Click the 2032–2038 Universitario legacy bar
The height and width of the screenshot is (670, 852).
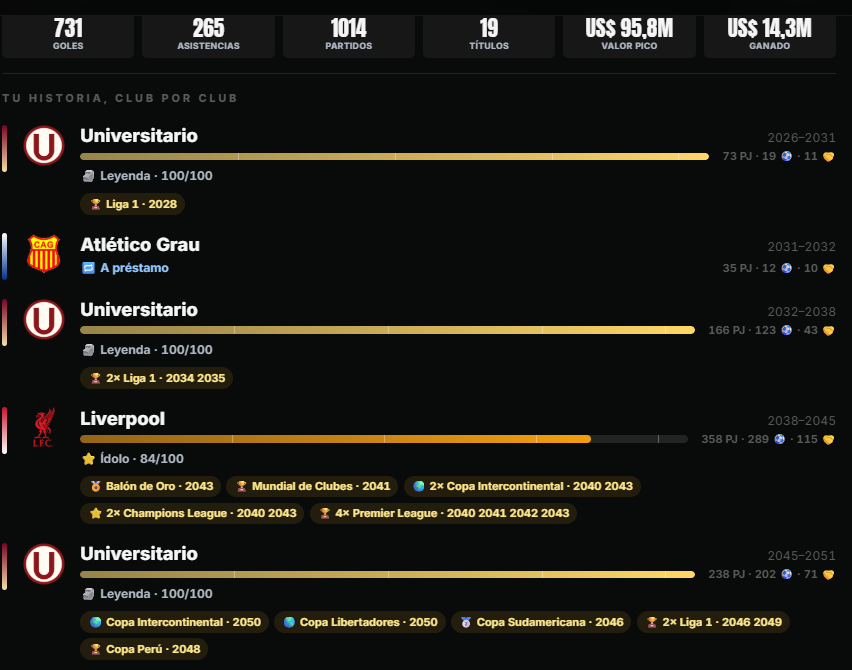point(387,330)
